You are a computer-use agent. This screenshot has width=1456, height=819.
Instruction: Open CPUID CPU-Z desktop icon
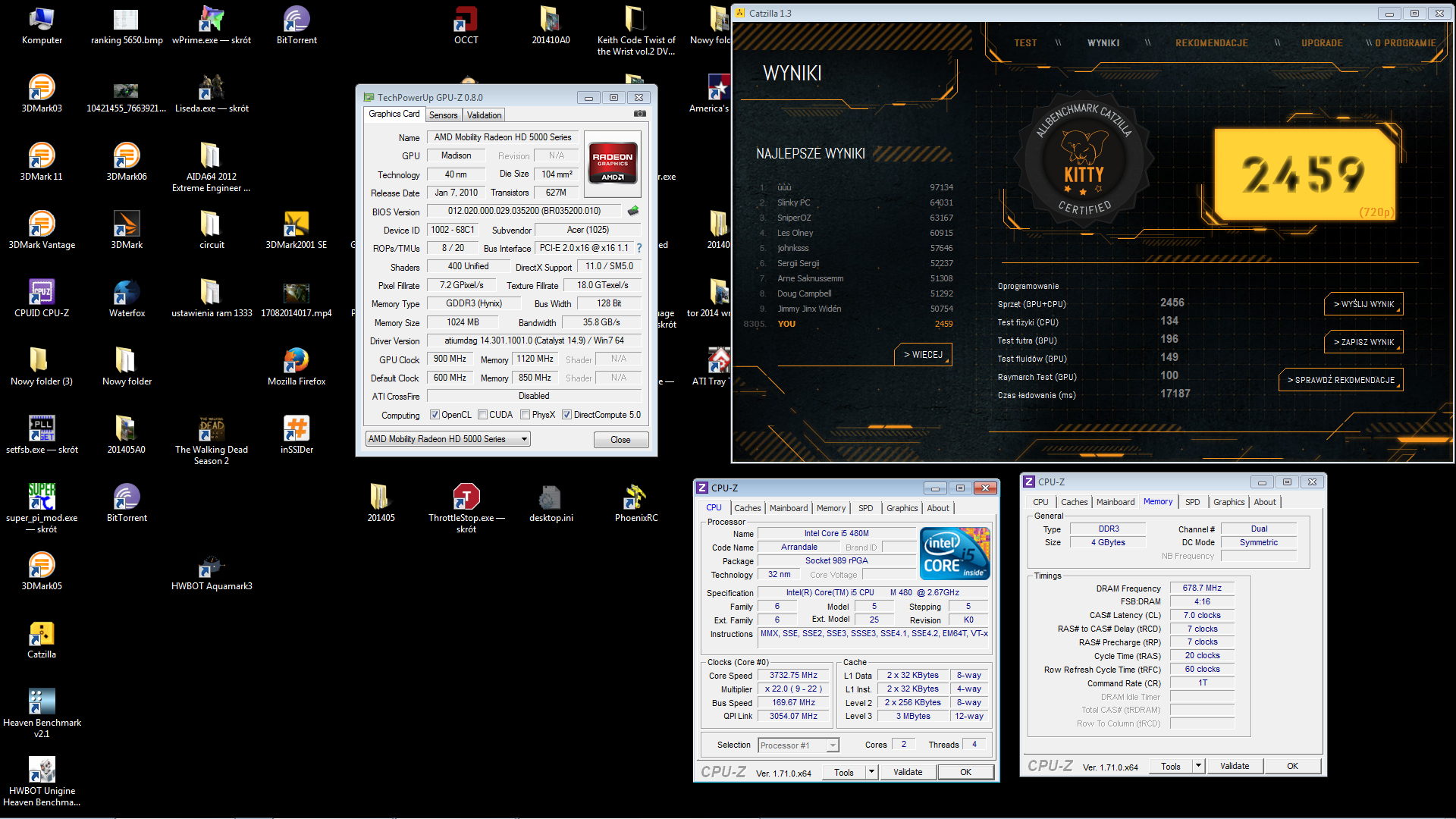(x=42, y=298)
